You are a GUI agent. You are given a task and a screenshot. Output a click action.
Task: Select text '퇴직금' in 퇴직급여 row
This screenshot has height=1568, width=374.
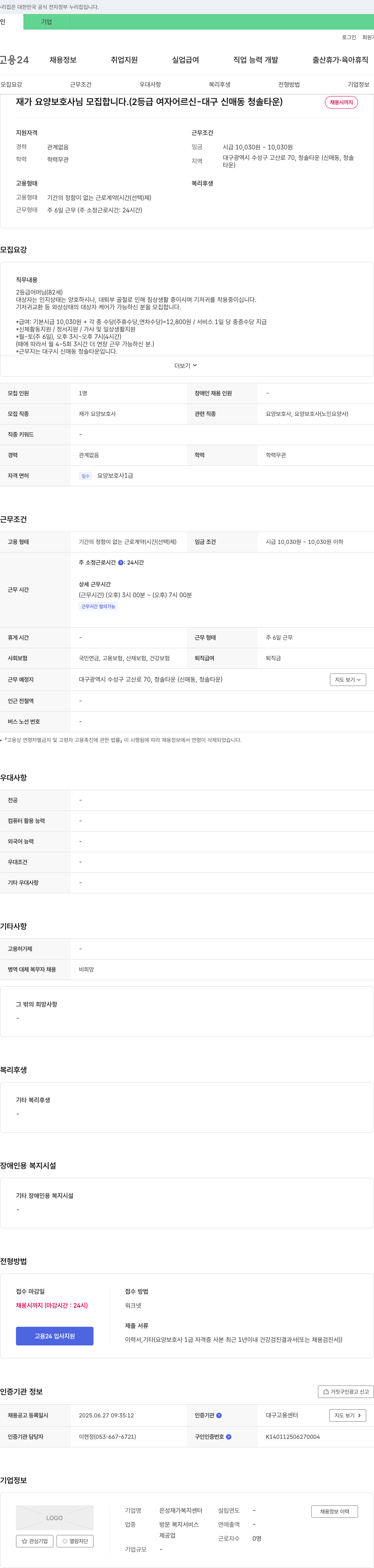pos(273,658)
